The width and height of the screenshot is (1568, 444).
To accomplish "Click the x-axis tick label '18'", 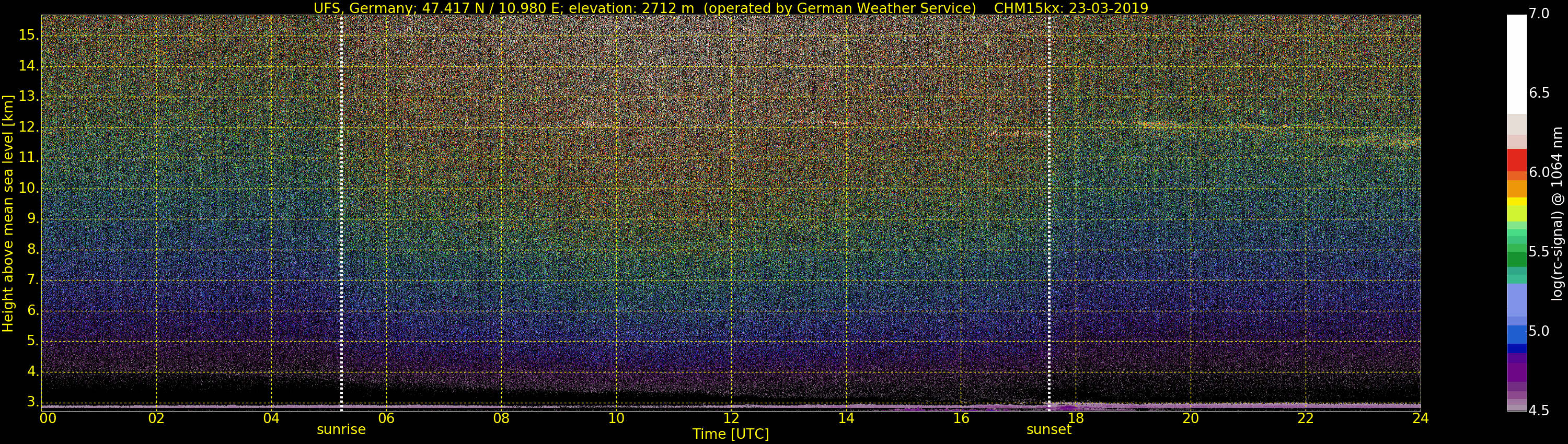I will coord(1076,418).
